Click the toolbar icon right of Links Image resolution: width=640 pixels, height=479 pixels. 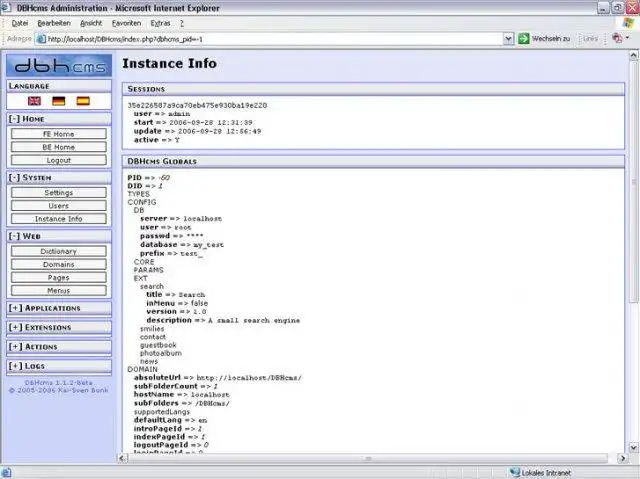pos(617,38)
